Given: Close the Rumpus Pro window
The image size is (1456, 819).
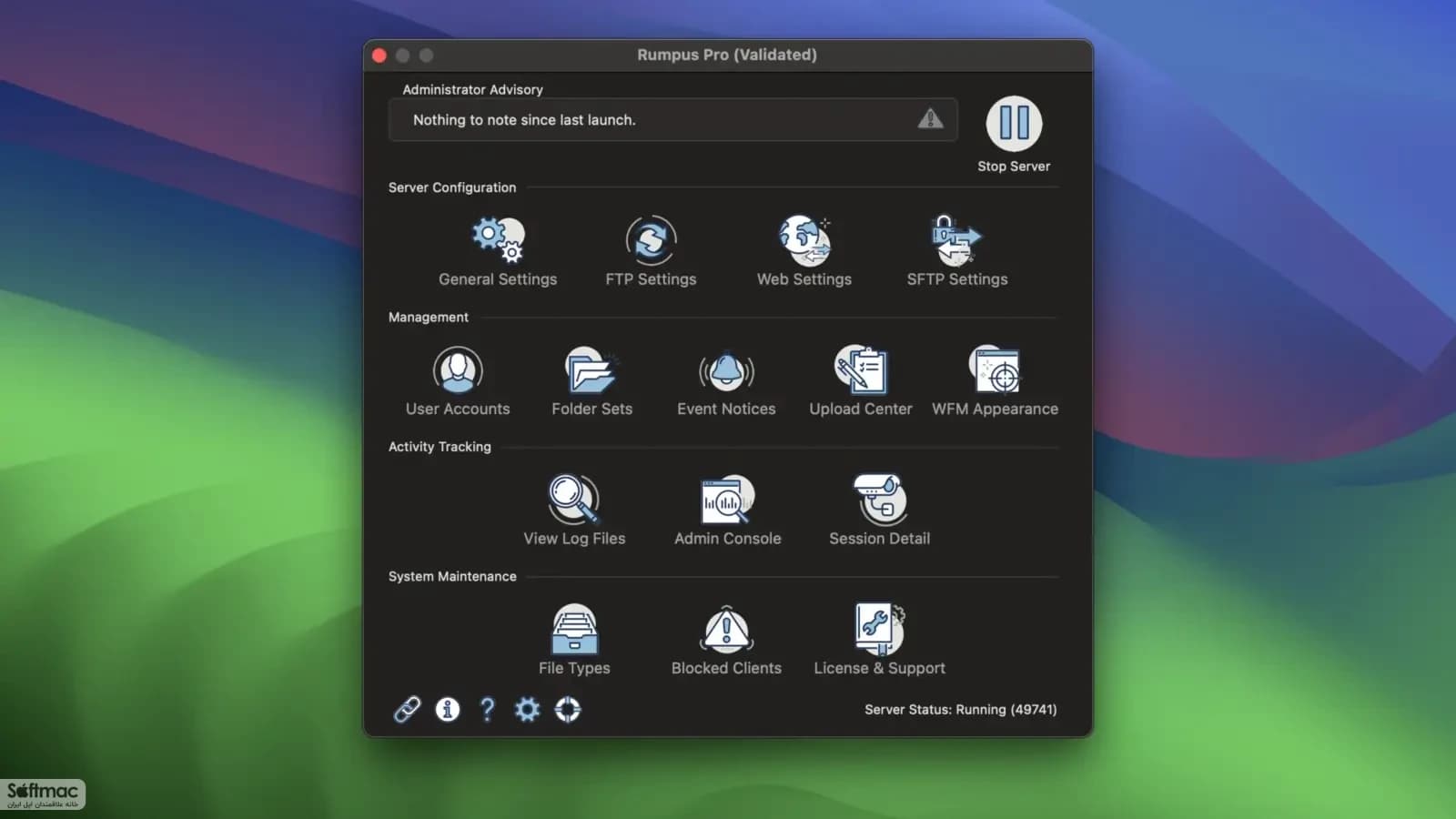Looking at the screenshot, I should tap(379, 56).
